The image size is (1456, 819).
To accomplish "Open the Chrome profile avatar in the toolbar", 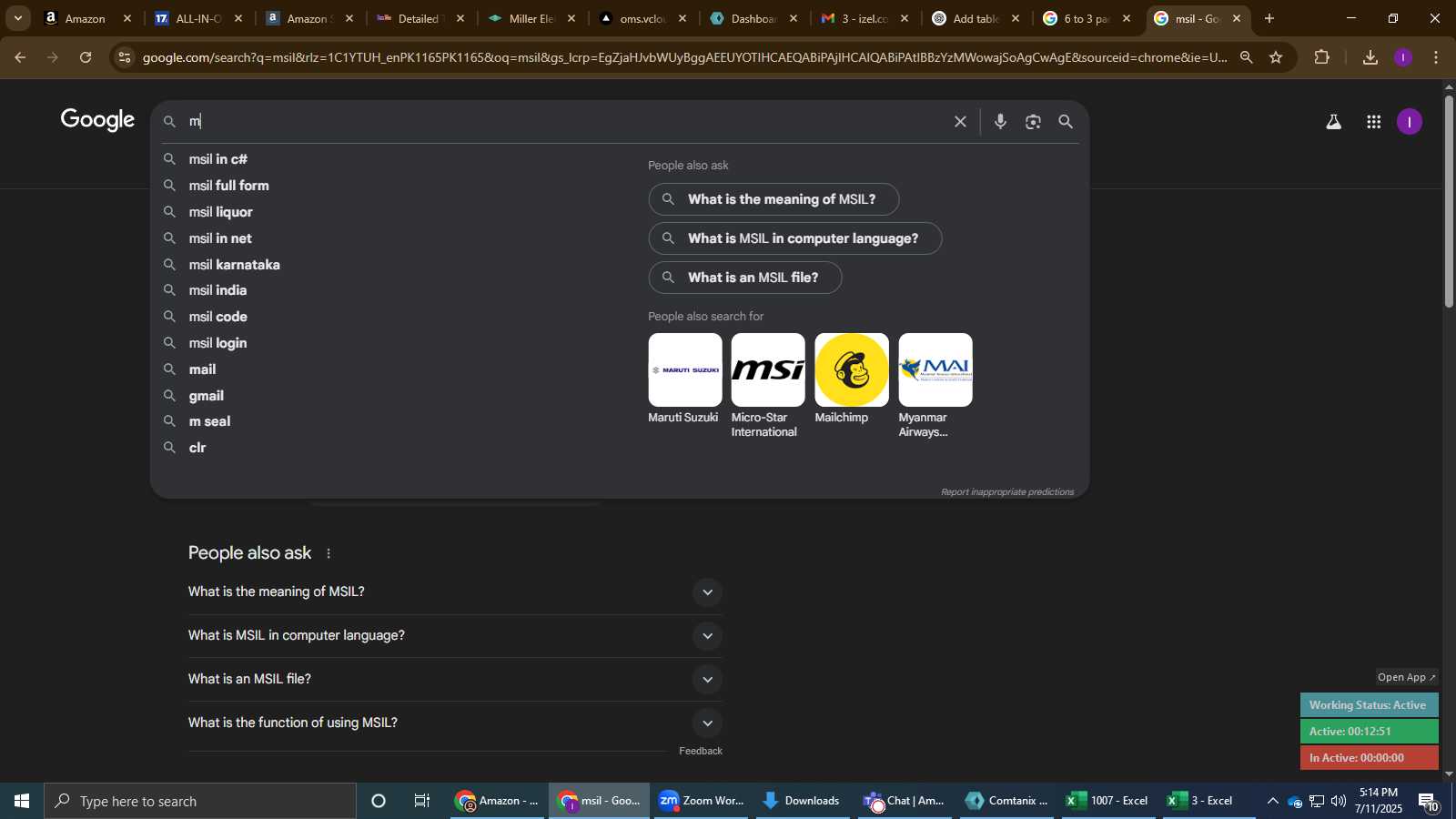I will tap(1403, 57).
